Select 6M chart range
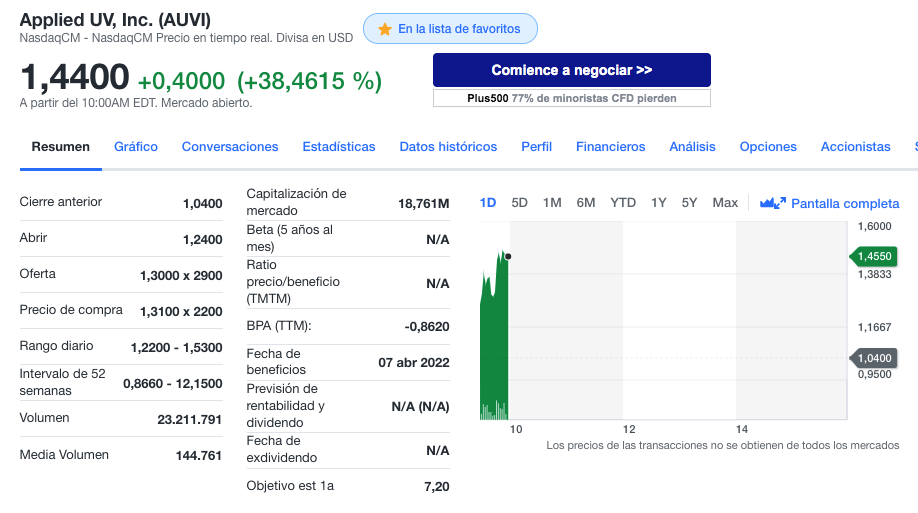Image resolution: width=918 pixels, height=513 pixels. 585,203
